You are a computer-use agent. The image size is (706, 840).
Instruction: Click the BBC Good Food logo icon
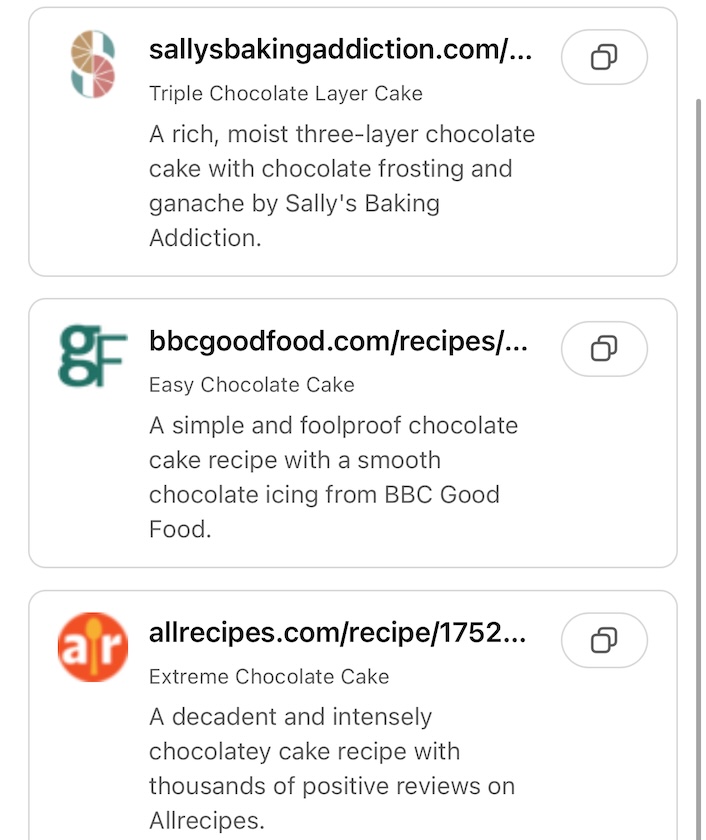tap(93, 355)
